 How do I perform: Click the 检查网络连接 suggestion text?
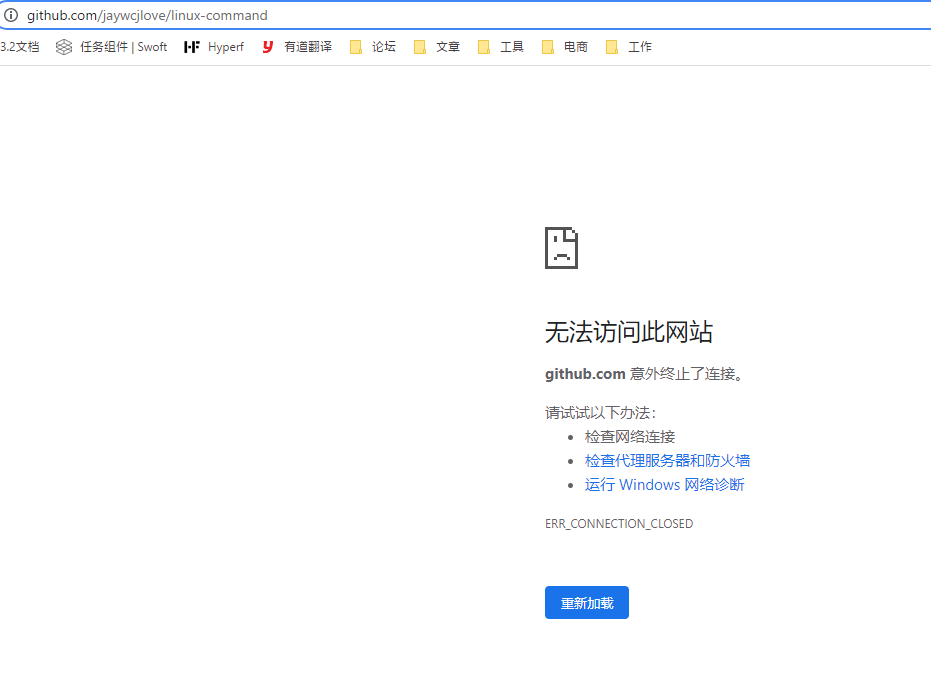[x=630, y=437]
